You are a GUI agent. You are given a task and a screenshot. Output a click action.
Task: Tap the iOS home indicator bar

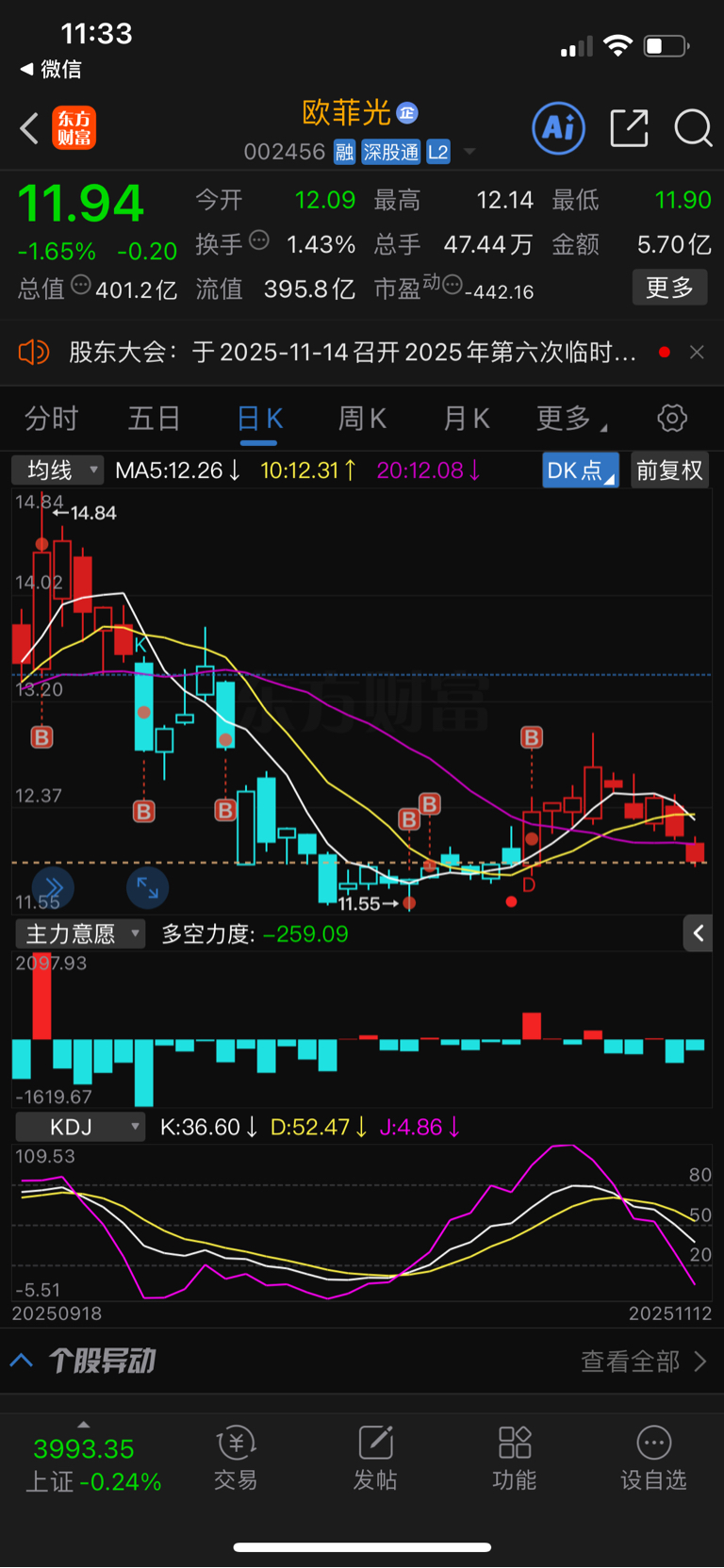[362, 1547]
